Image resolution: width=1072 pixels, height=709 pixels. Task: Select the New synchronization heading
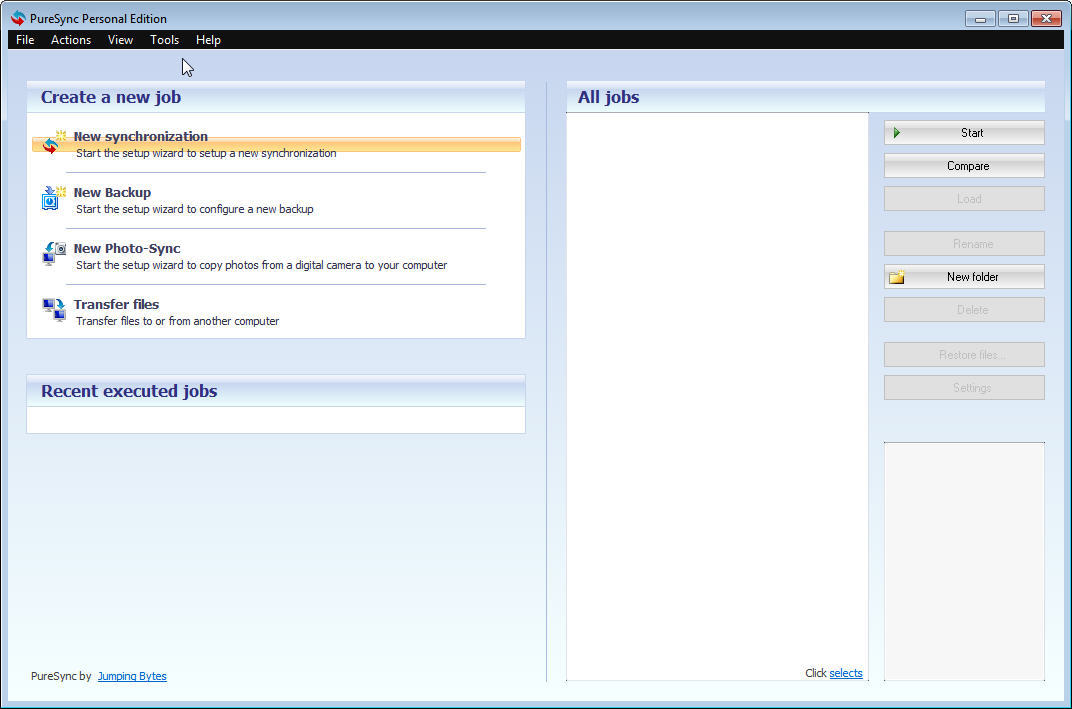[140, 136]
